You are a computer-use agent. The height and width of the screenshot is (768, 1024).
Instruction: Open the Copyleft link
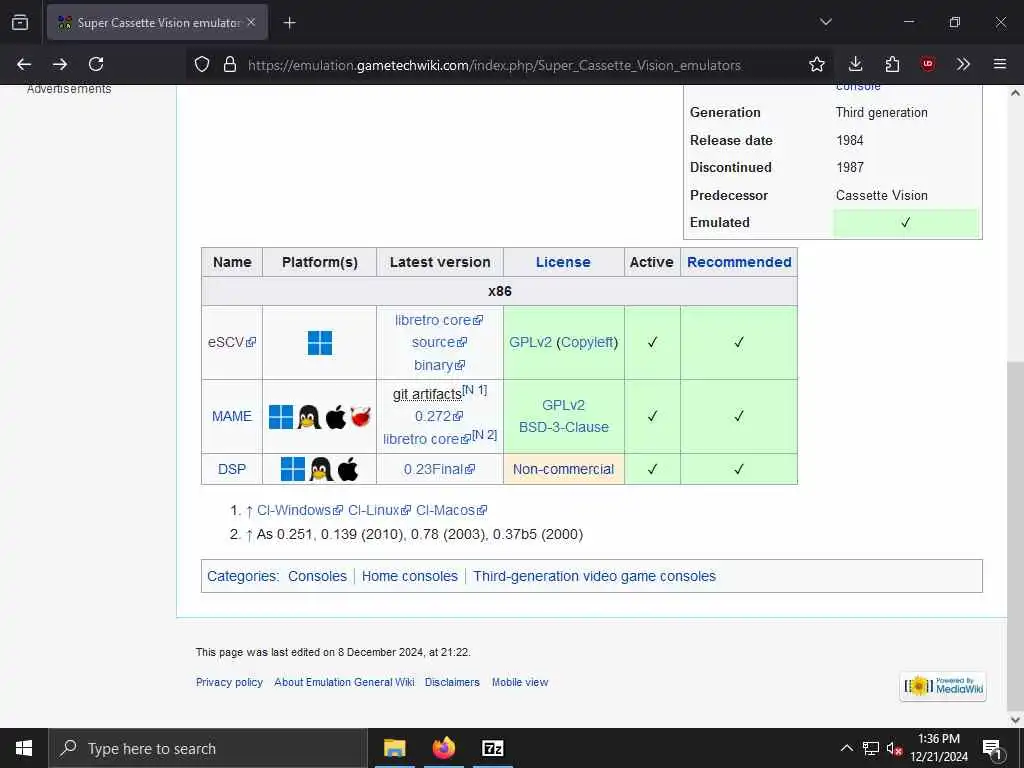click(x=587, y=342)
